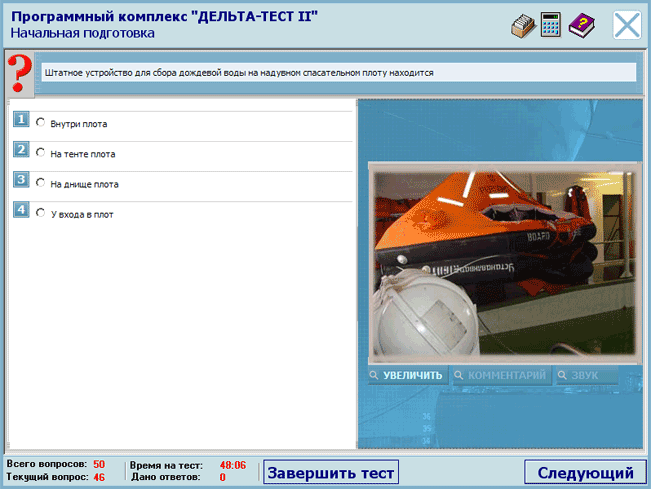Click the blue answer number 1 box
The height and width of the screenshot is (489, 651).
pos(21,120)
